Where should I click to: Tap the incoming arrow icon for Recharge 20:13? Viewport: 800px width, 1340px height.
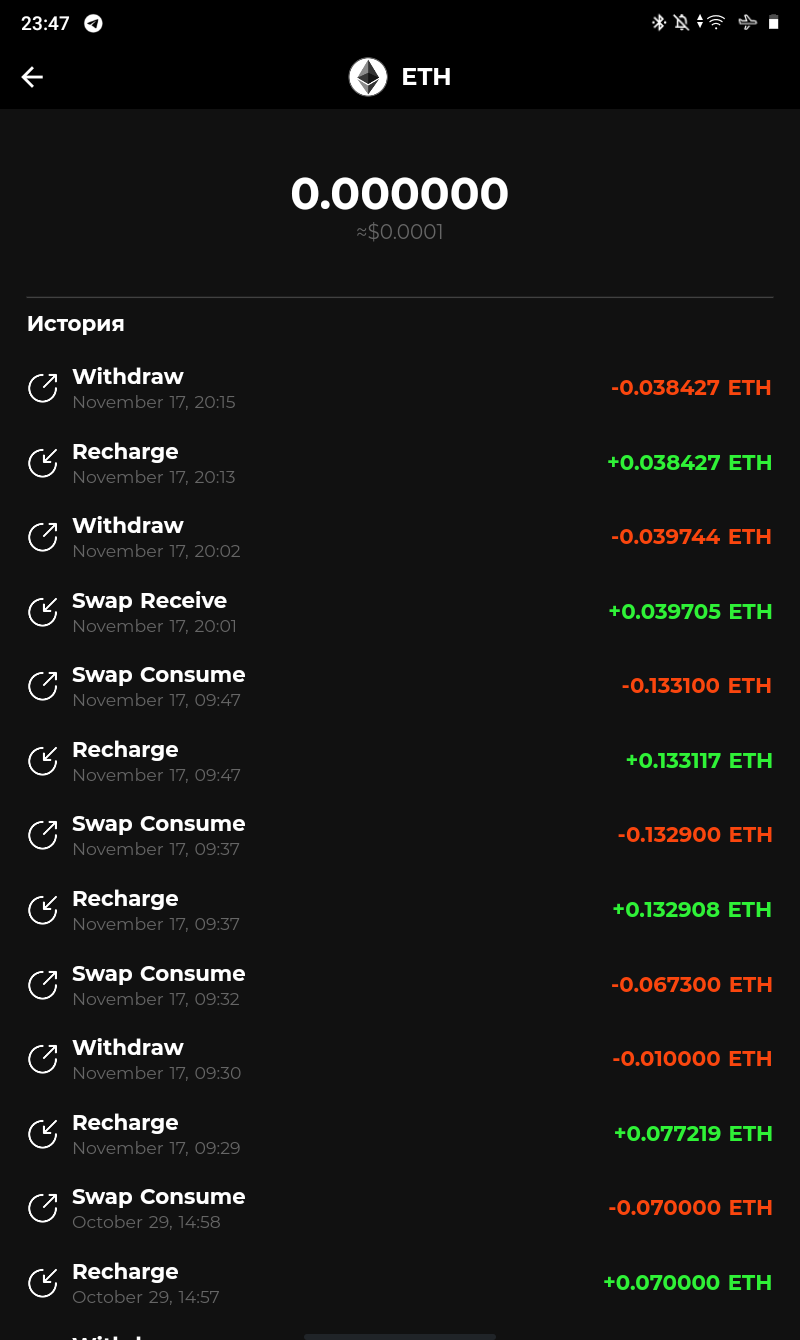(42, 463)
